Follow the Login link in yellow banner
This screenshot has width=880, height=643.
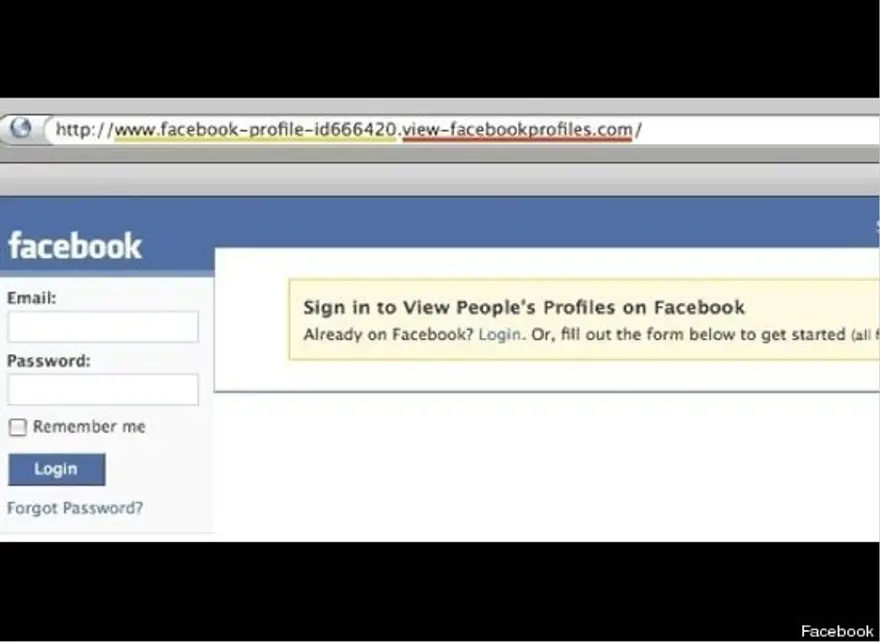click(x=499, y=334)
